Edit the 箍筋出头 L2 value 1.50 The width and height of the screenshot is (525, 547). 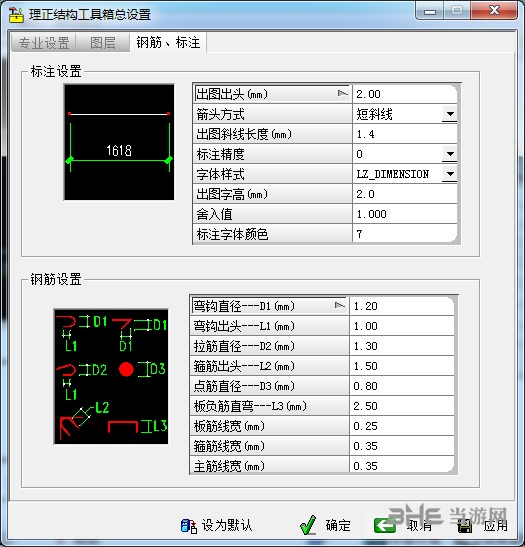point(402,366)
